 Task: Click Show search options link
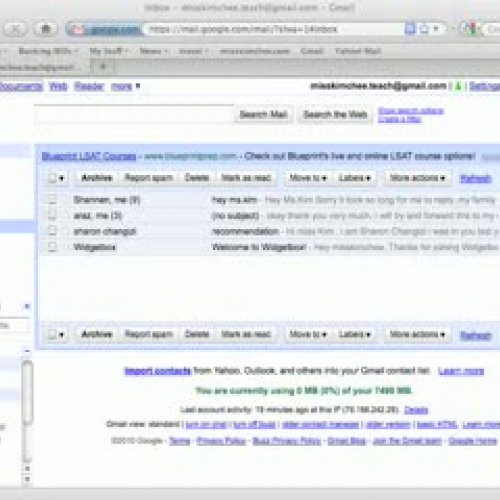click(x=411, y=111)
